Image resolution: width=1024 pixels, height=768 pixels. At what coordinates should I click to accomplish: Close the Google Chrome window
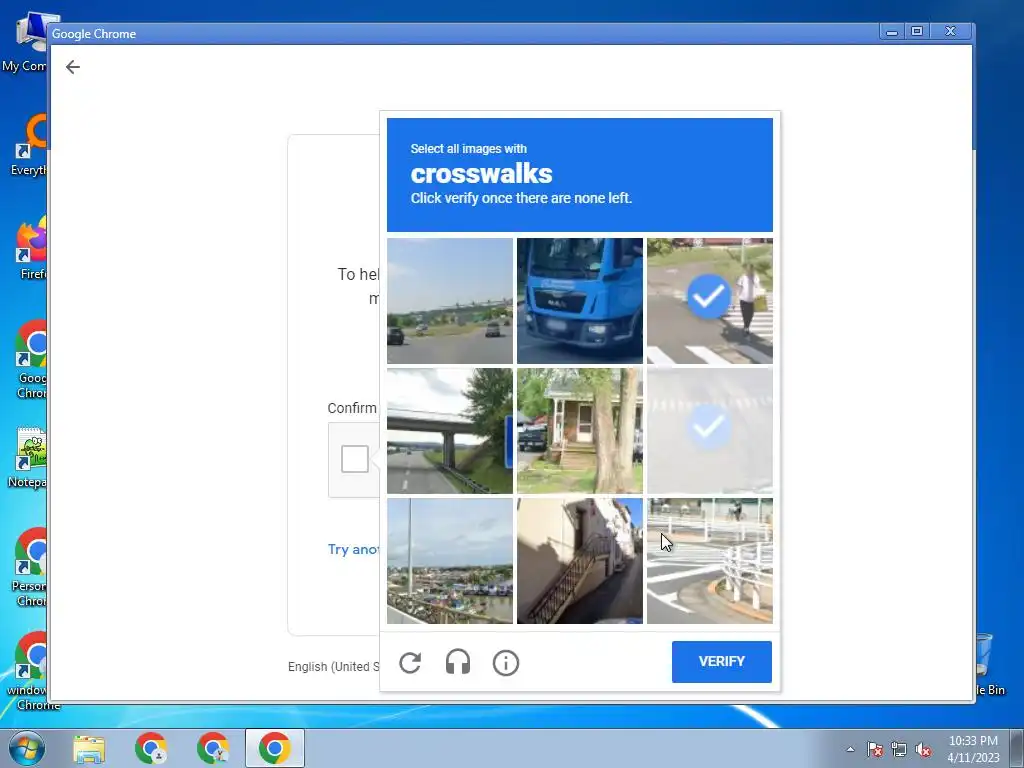pos(950,31)
